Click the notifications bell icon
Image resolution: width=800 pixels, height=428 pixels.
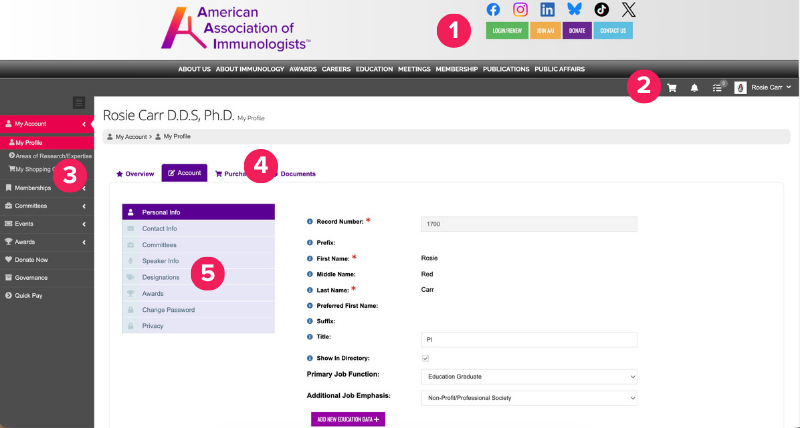pos(694,88)
